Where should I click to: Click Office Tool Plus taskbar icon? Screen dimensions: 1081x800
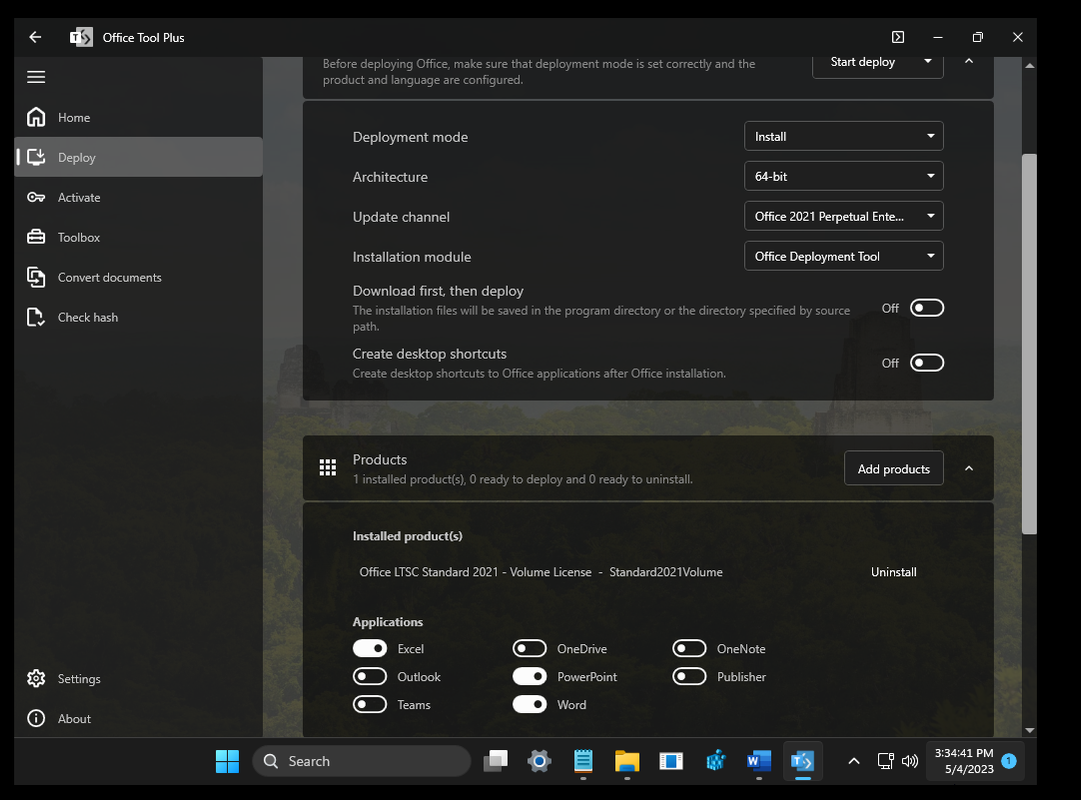(802, 761)
